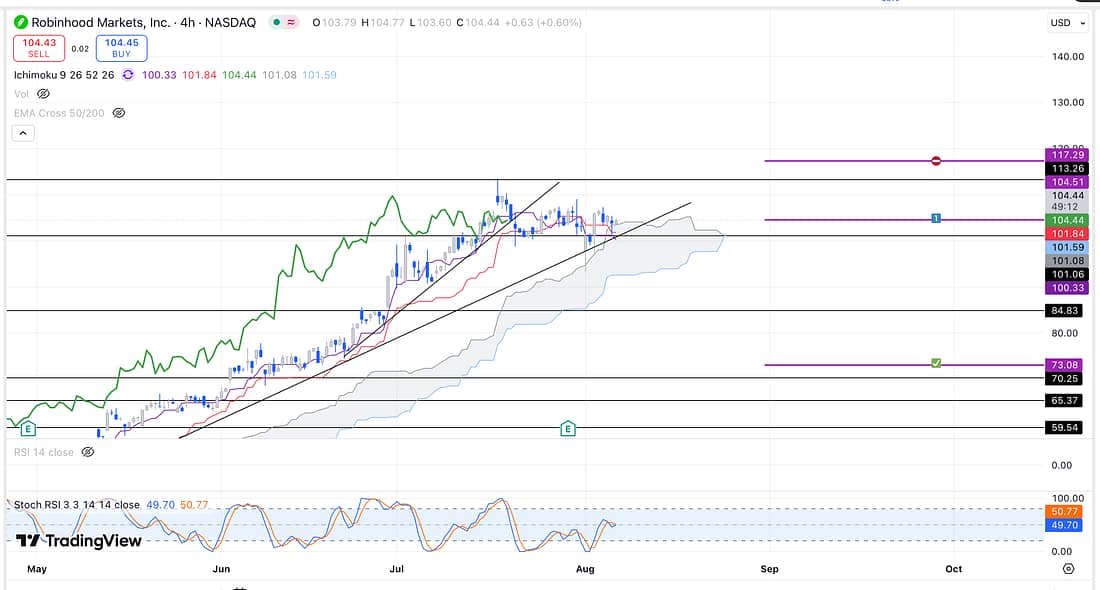Open chart settings gear at bottom right
This screenshot has height=590, width=1100.
pyautogui.click(x=1068, y=568)
